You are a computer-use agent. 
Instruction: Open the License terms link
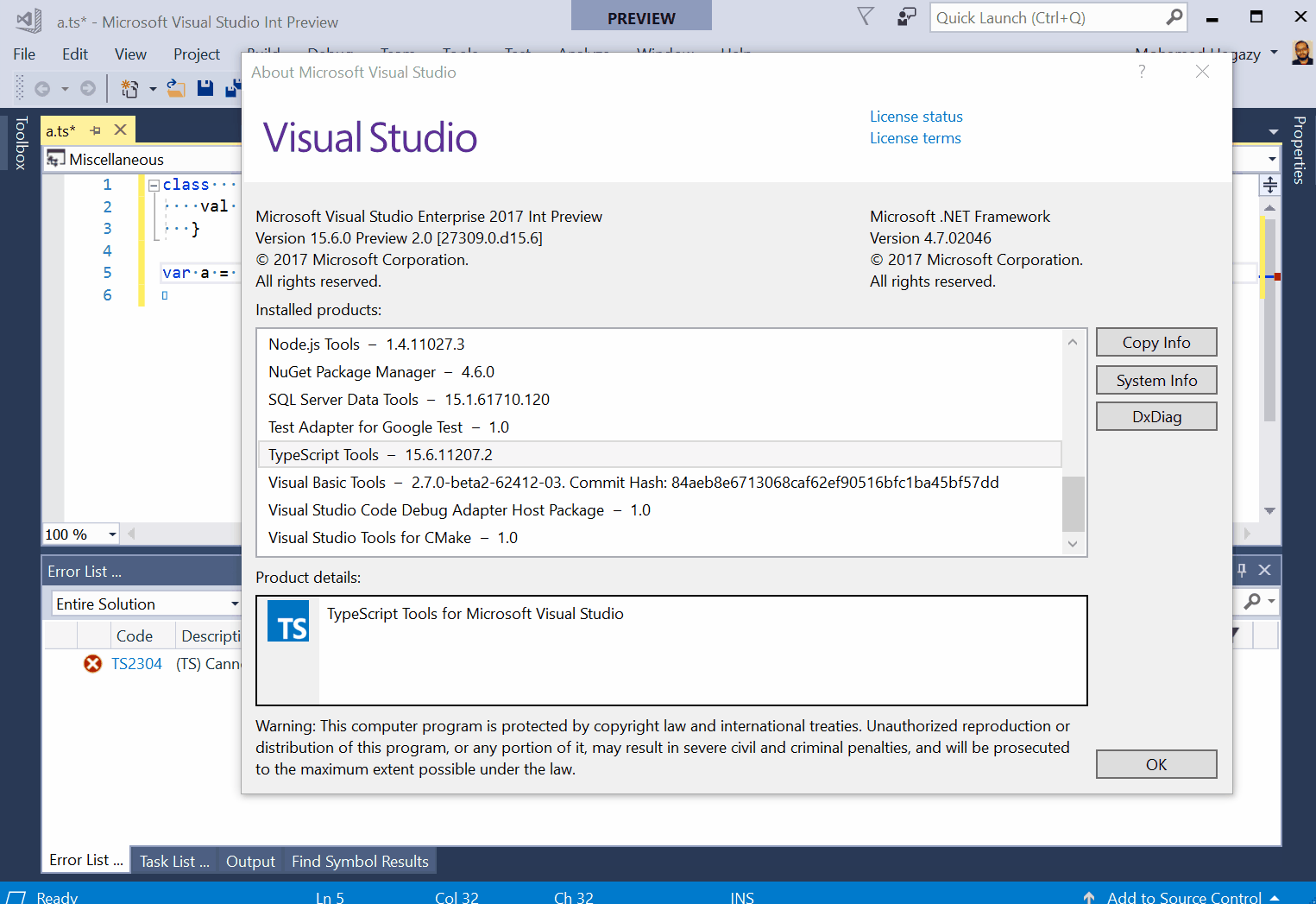tap(915, 138)
